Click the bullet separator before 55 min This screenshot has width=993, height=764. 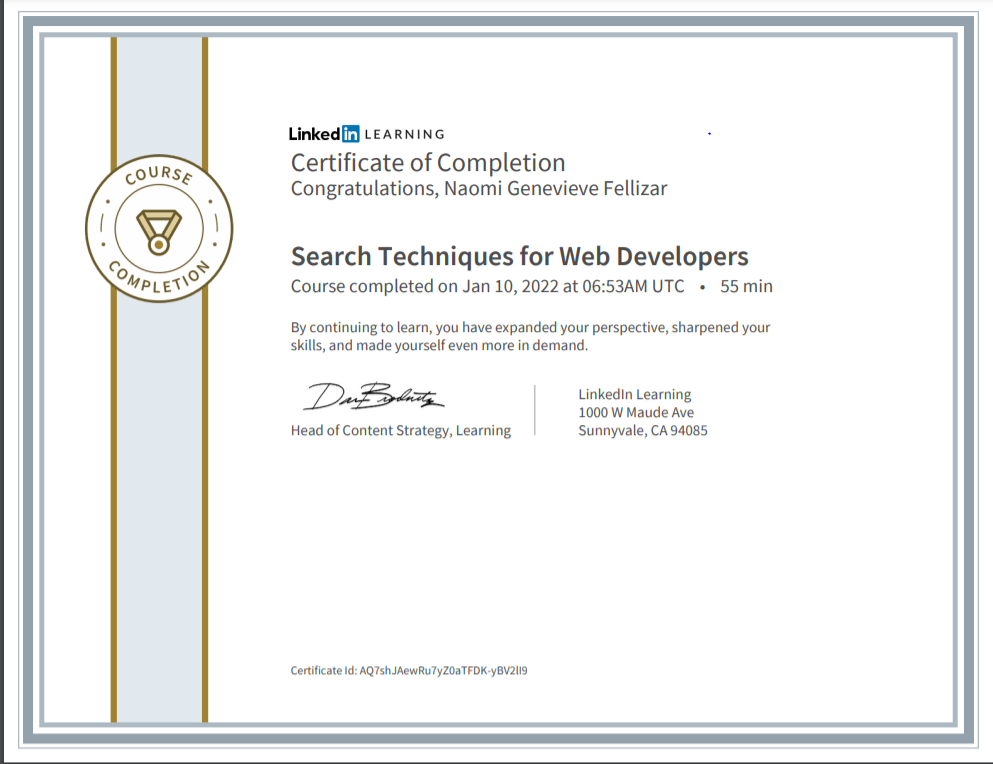point(703,287)
